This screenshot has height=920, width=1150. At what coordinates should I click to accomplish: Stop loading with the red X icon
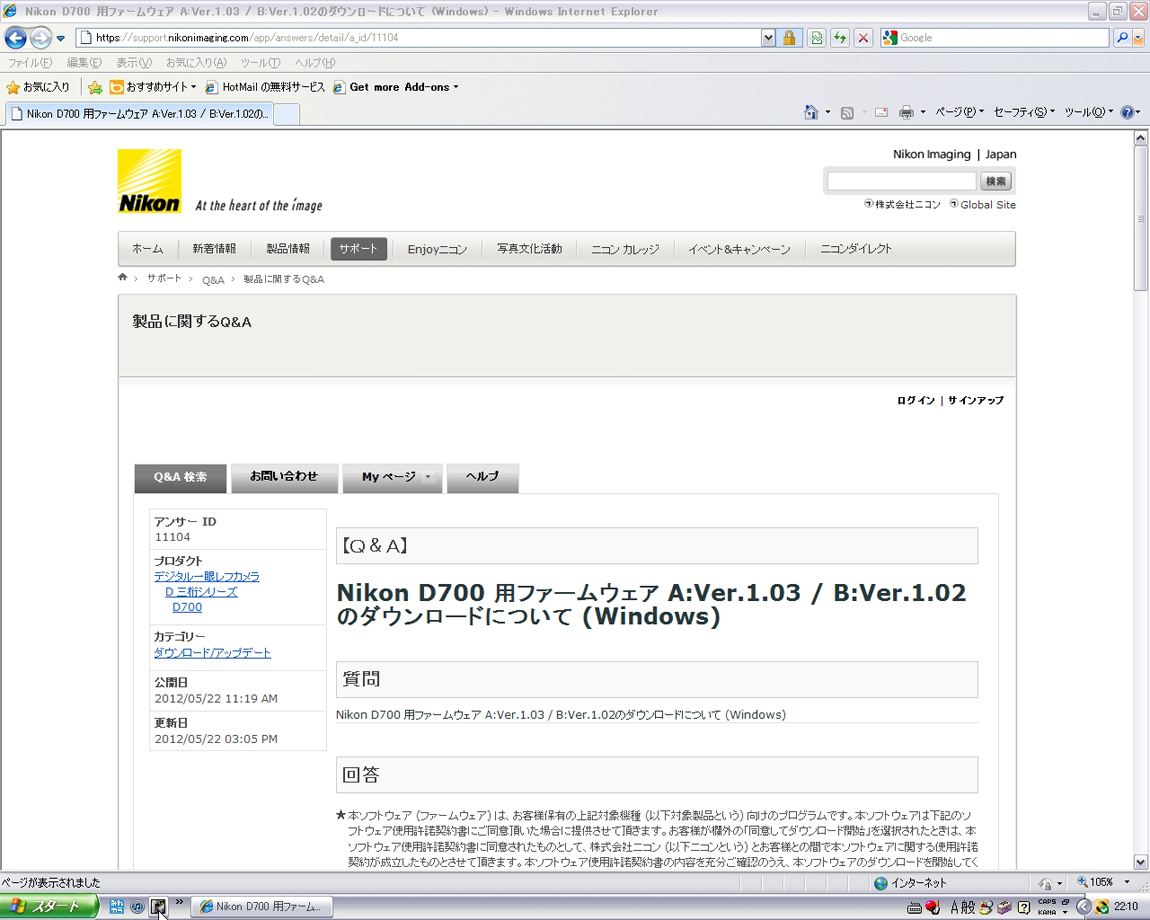pos(864,37)
